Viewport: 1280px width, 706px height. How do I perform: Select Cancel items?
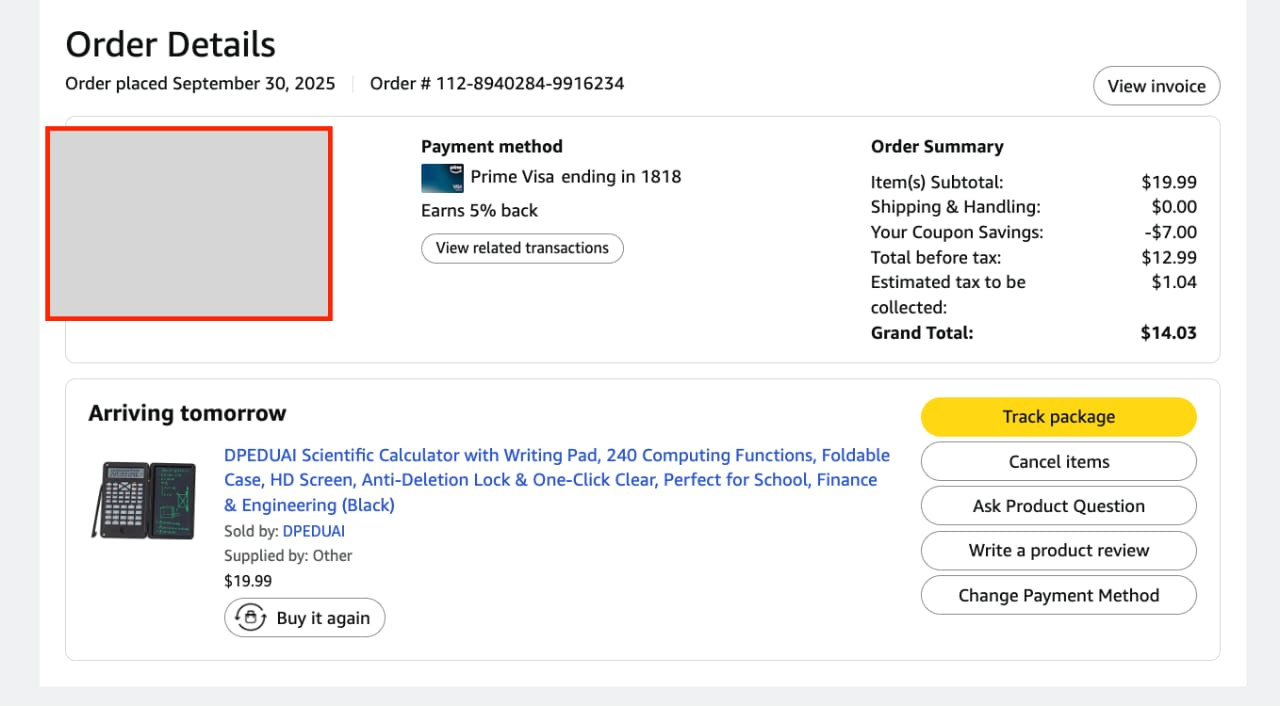point(1058,462)
